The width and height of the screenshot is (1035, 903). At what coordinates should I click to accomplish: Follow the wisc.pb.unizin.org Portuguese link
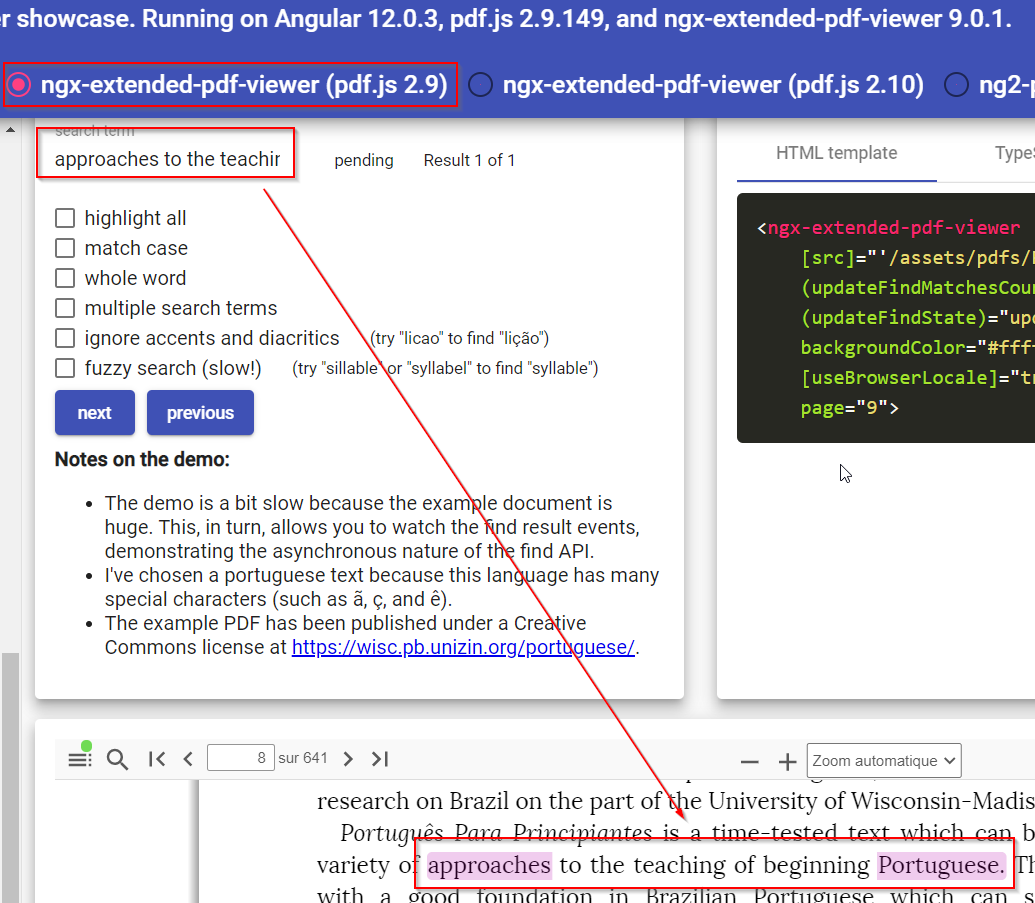tap(463, 647)
